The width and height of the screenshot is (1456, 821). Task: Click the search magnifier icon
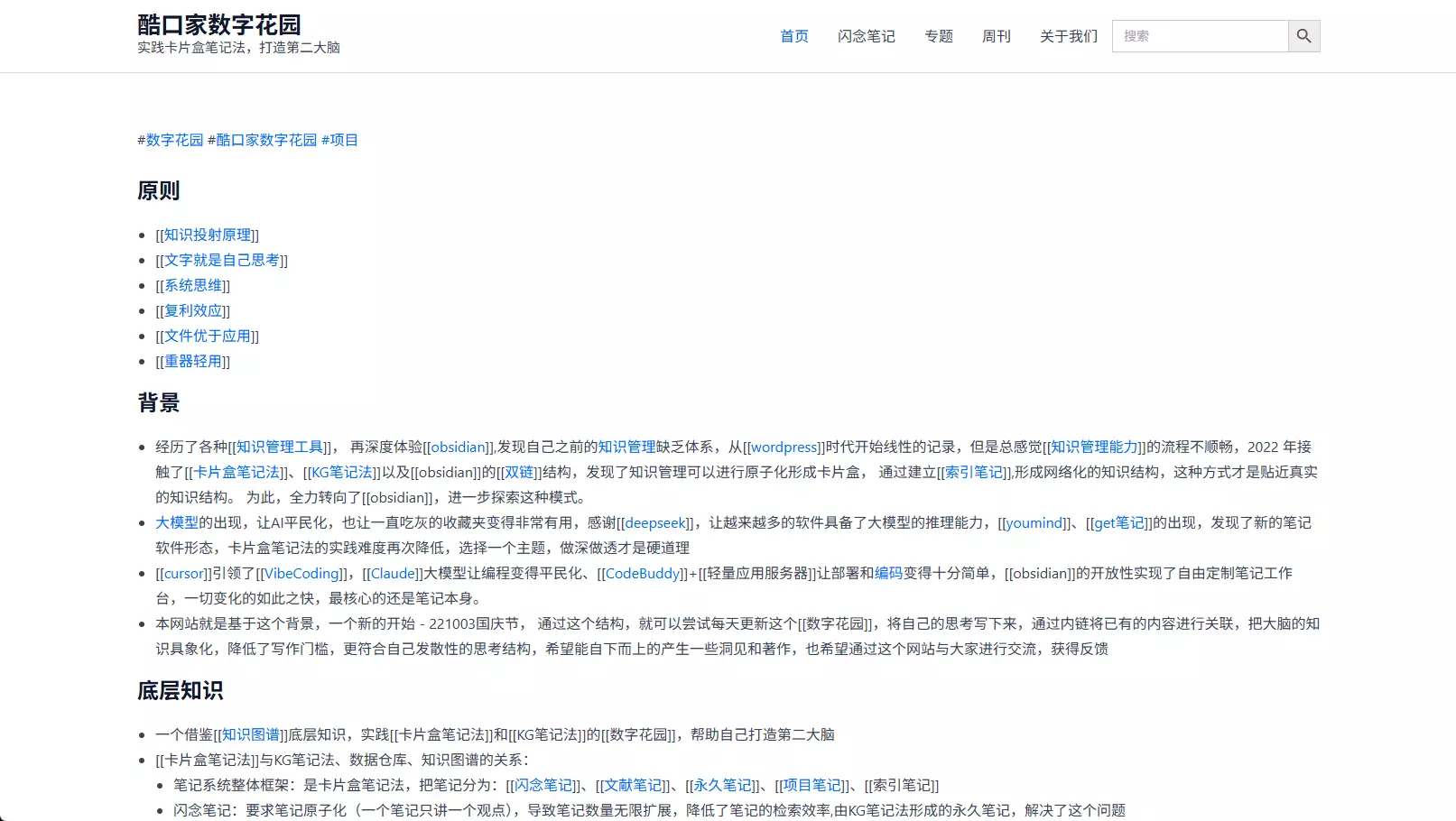coord(1303,35)
